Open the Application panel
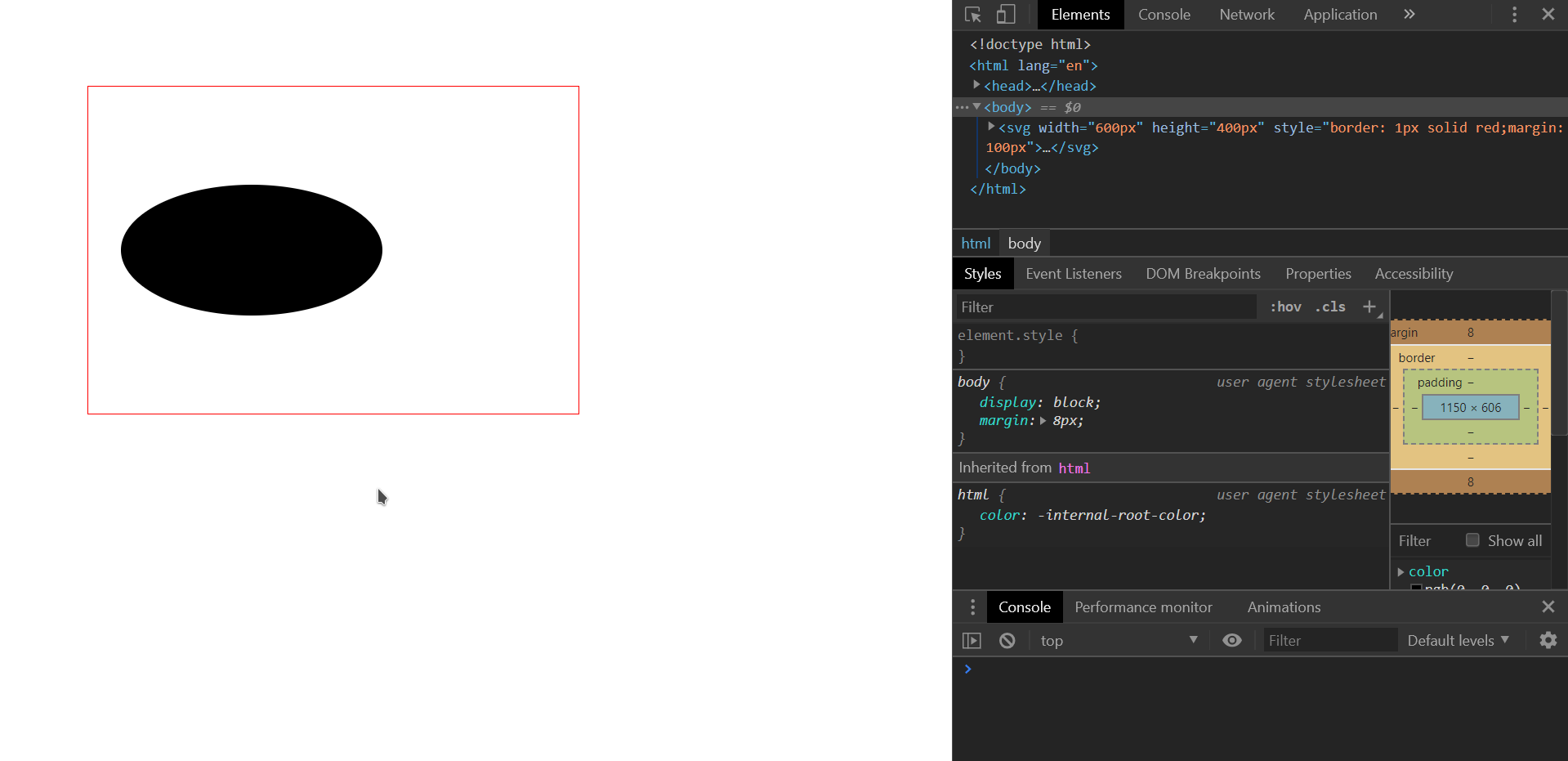The image size is (1568, 761). pos(1339,14)
